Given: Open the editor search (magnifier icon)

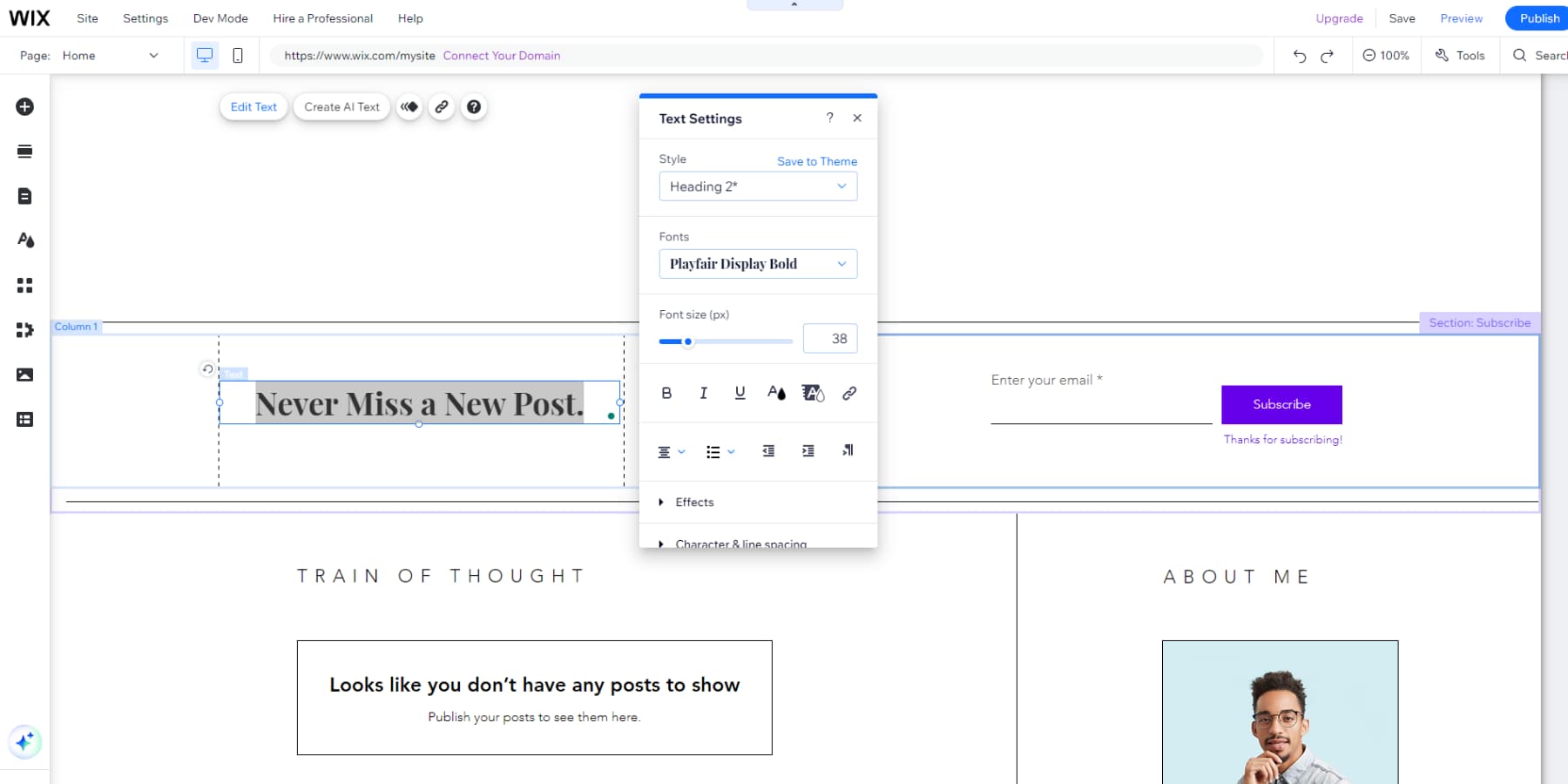Looking at the screenshot, I should [x=1521, y=55].
